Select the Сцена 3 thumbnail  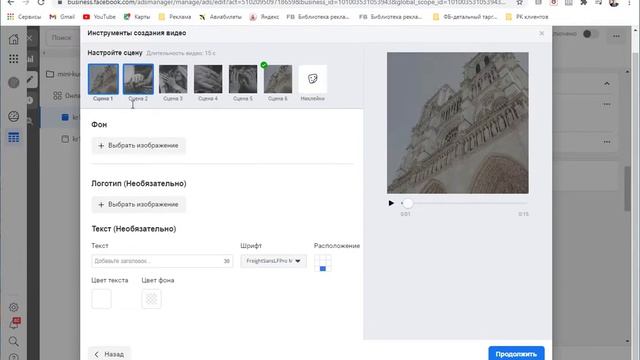point(173,79)
